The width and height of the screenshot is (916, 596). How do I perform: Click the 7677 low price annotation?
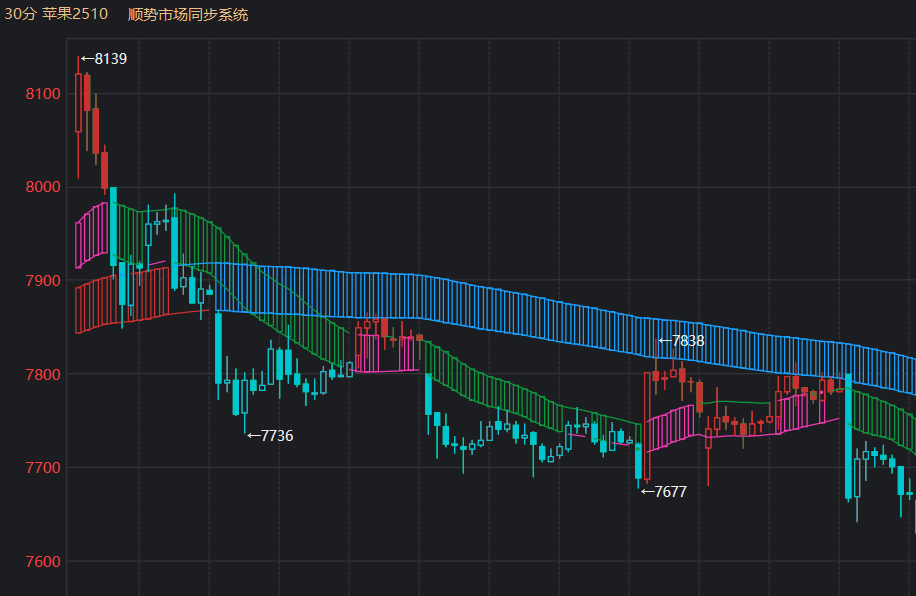[664, 492]
